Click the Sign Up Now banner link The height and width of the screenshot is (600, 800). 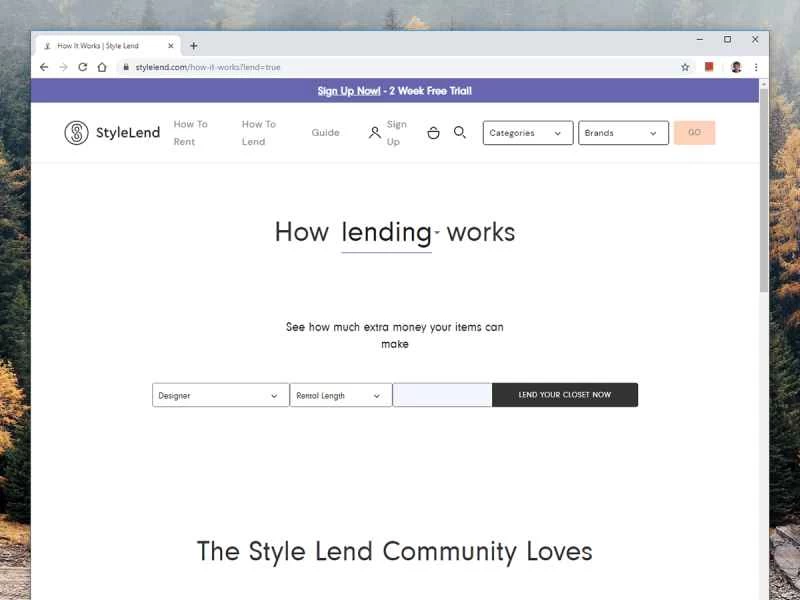pyautogui.click(x=349, y=90)
